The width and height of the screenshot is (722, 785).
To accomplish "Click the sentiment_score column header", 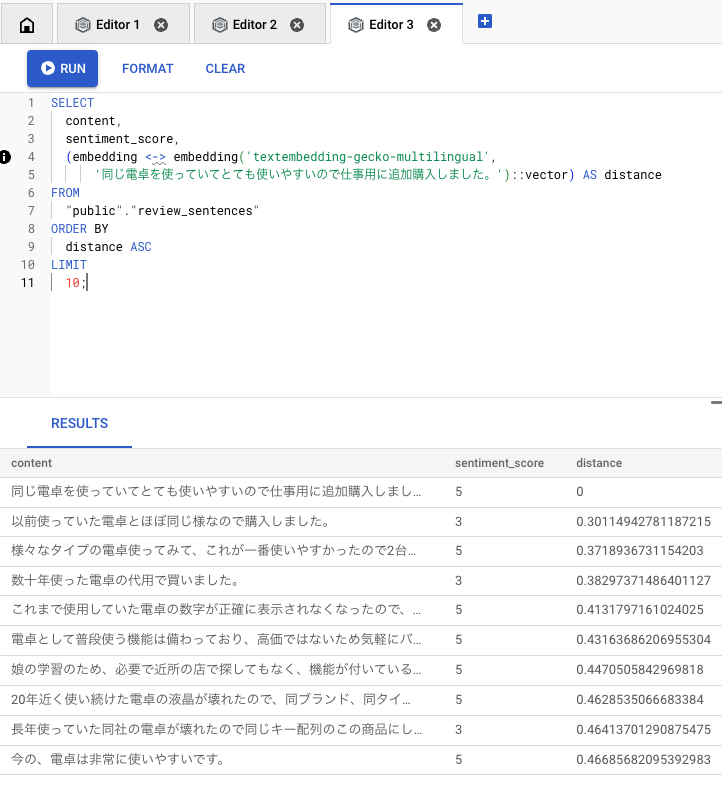I will coord(499,463).
